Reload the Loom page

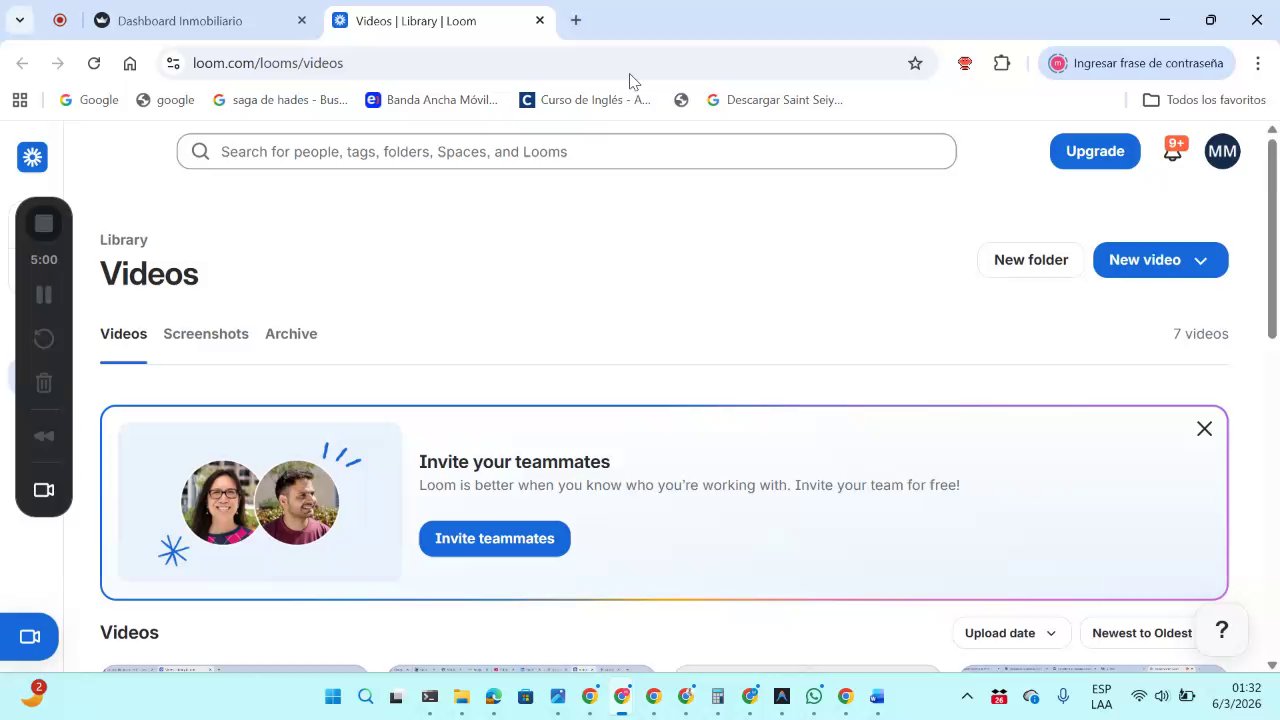(x=94, y=63)
